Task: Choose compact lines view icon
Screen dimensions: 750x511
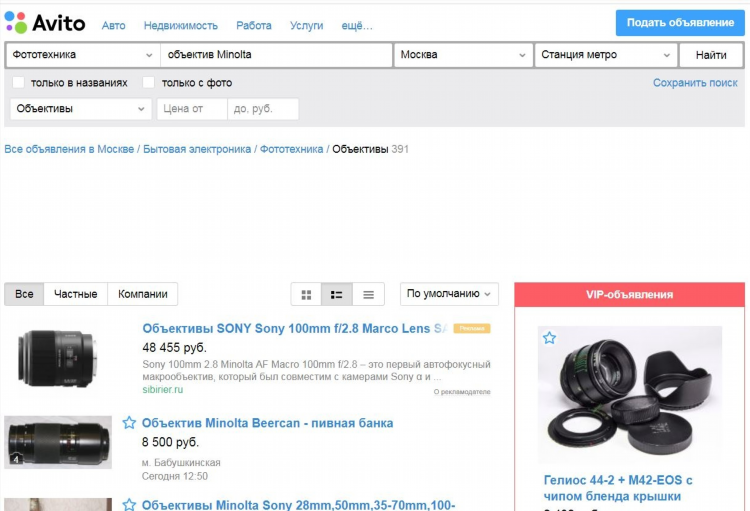Action: pyautogui.click(x=368, y=294)
